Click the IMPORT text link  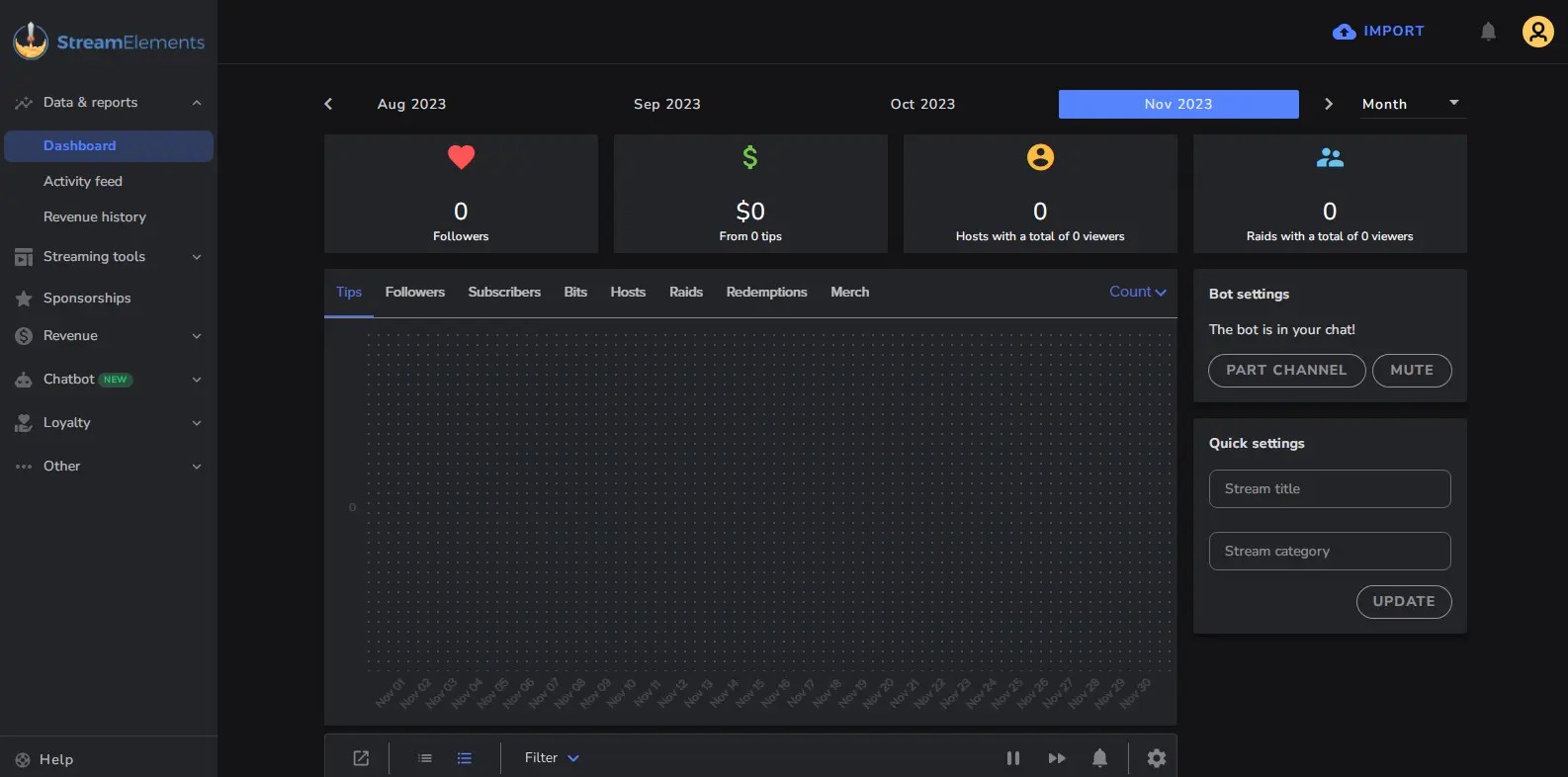point(1394,32)
